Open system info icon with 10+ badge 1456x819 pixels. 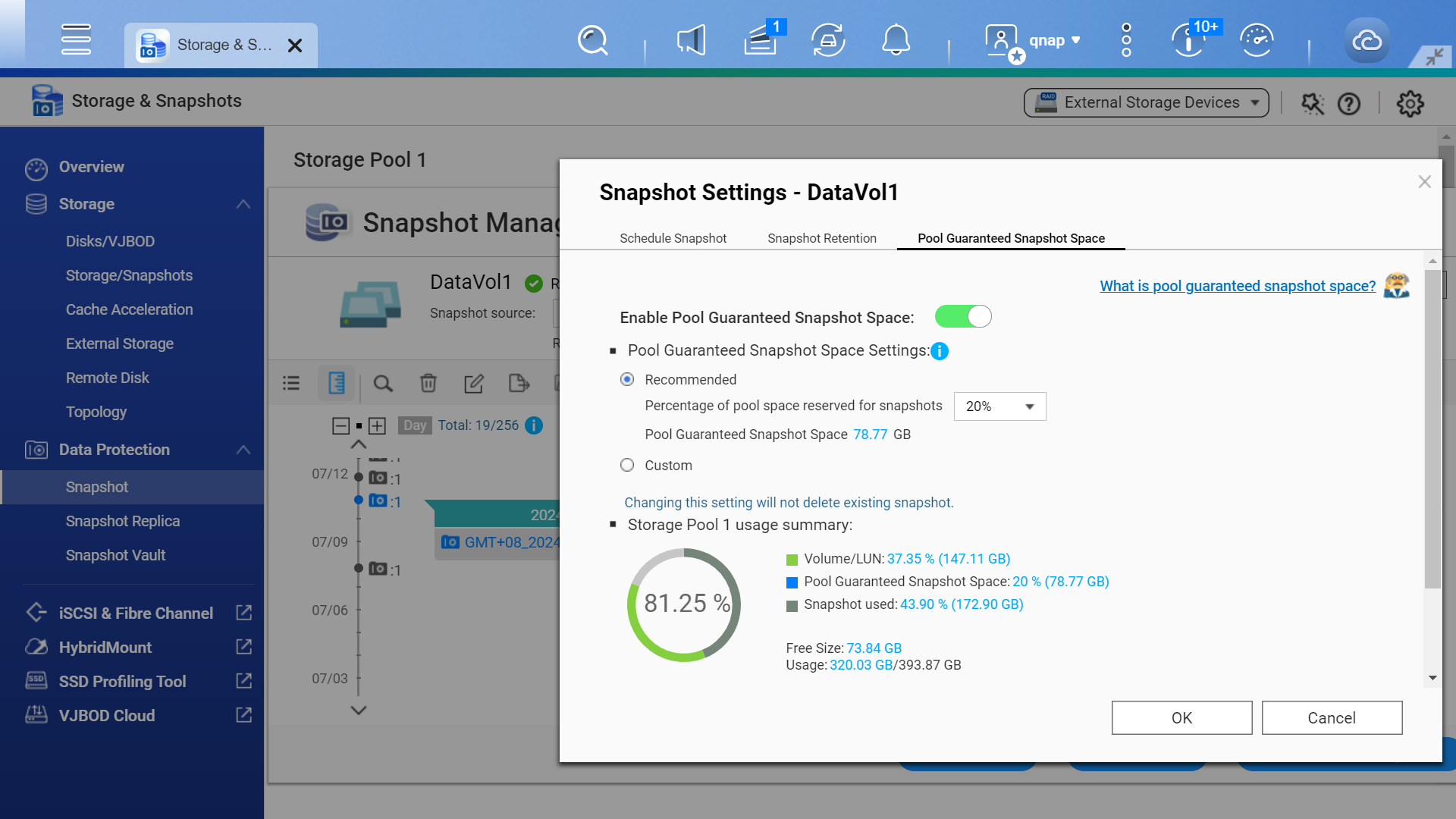coord(1188,40)
